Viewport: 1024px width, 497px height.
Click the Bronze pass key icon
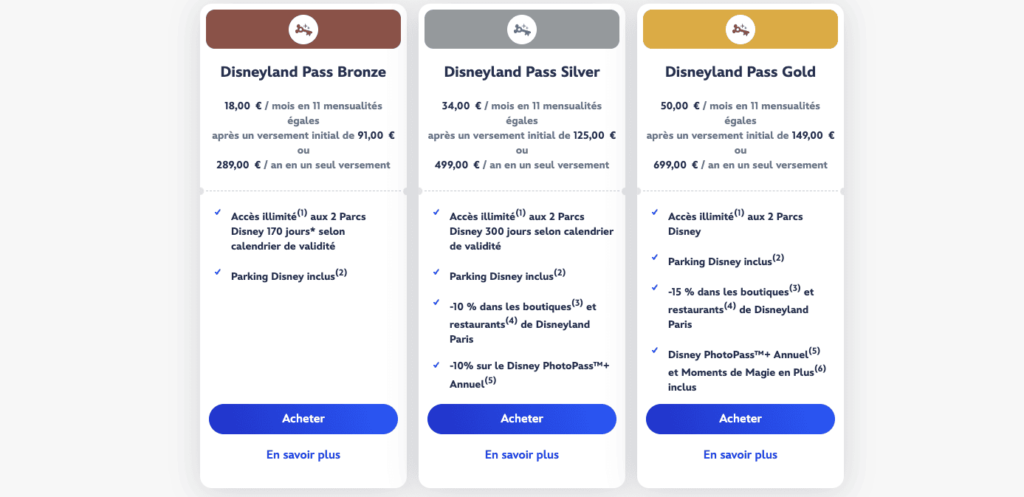tap(303, 29)
